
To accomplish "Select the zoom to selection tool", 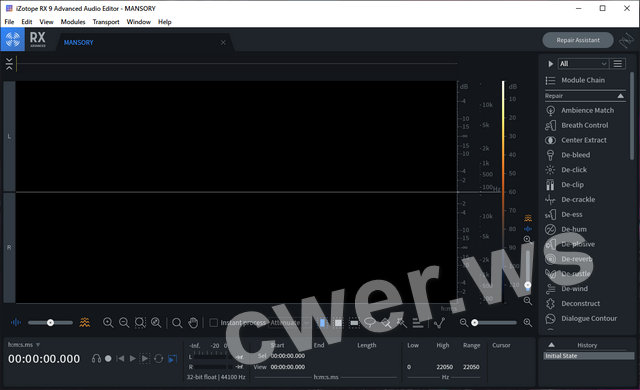I will [x=140, y=323].
